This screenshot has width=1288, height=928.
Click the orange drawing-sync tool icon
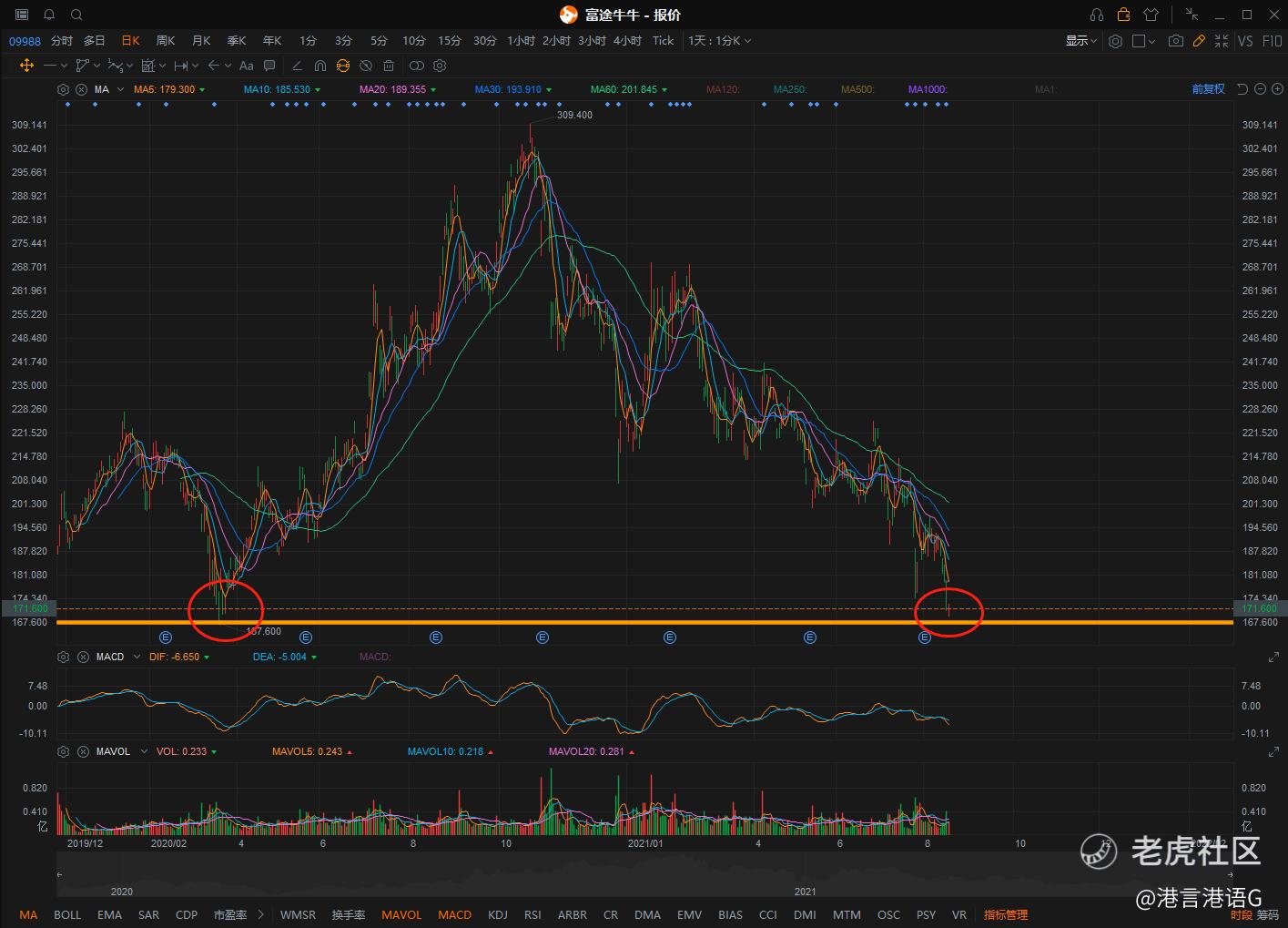click(x=343, y=66)
